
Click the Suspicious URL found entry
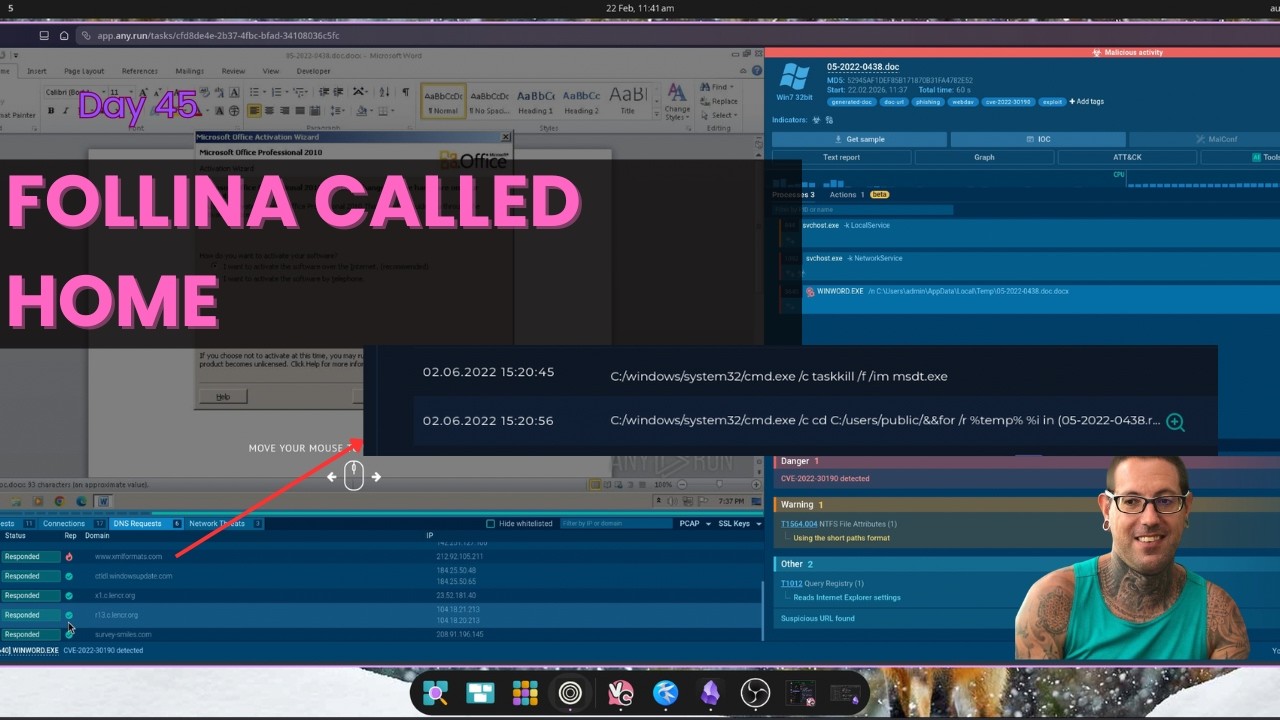[x=817, y=618]
